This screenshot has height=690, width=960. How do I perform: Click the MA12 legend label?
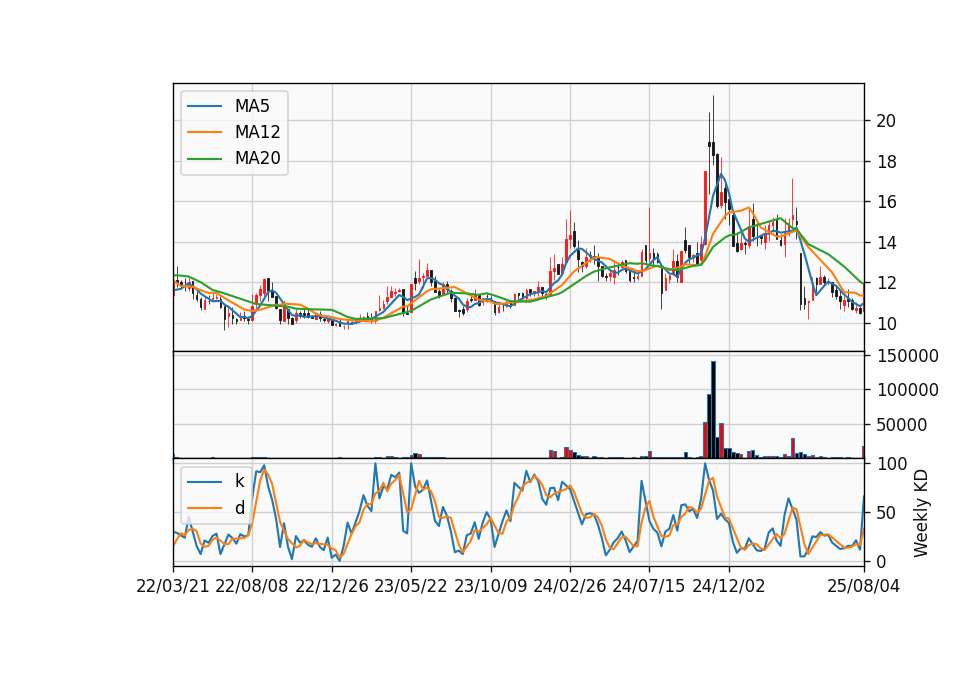[x=257, y=132]
